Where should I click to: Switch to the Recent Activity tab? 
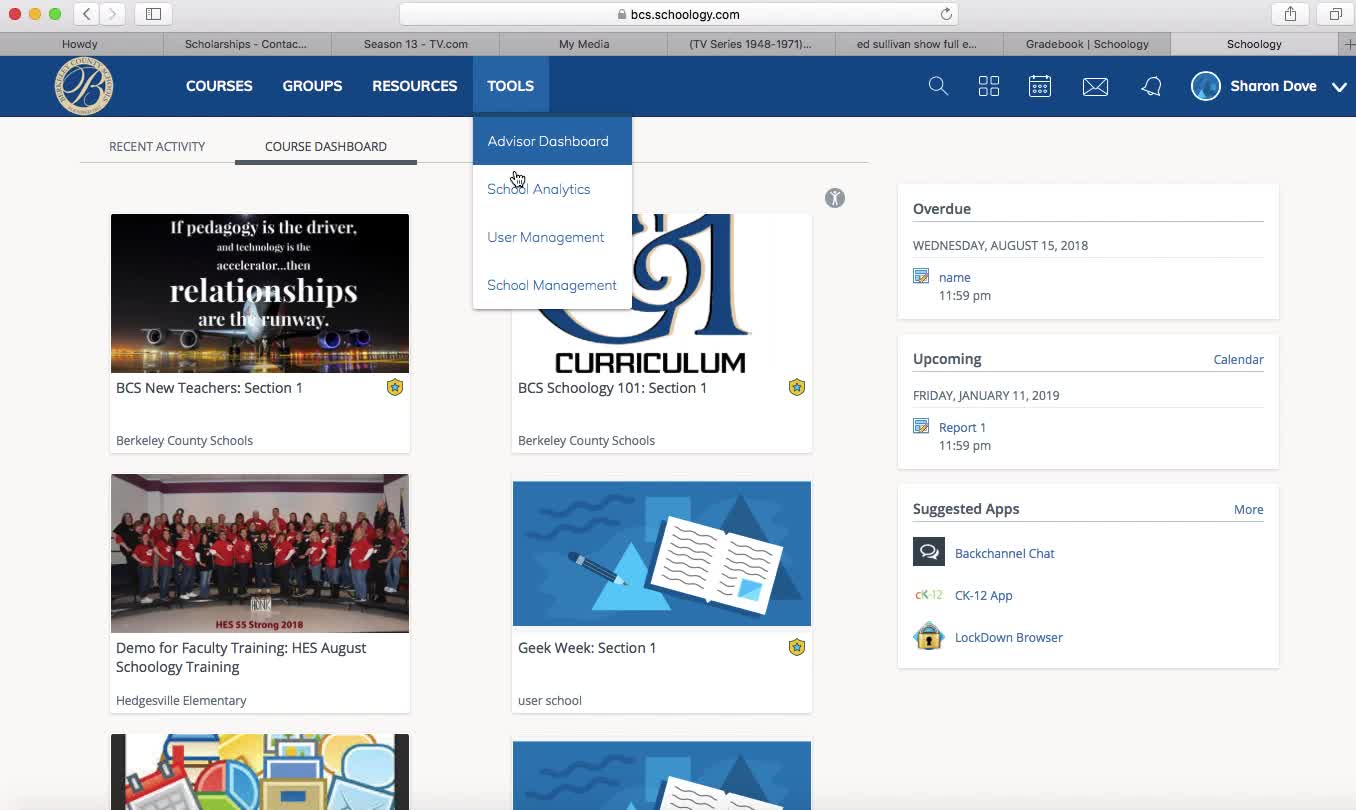[157, 146]
